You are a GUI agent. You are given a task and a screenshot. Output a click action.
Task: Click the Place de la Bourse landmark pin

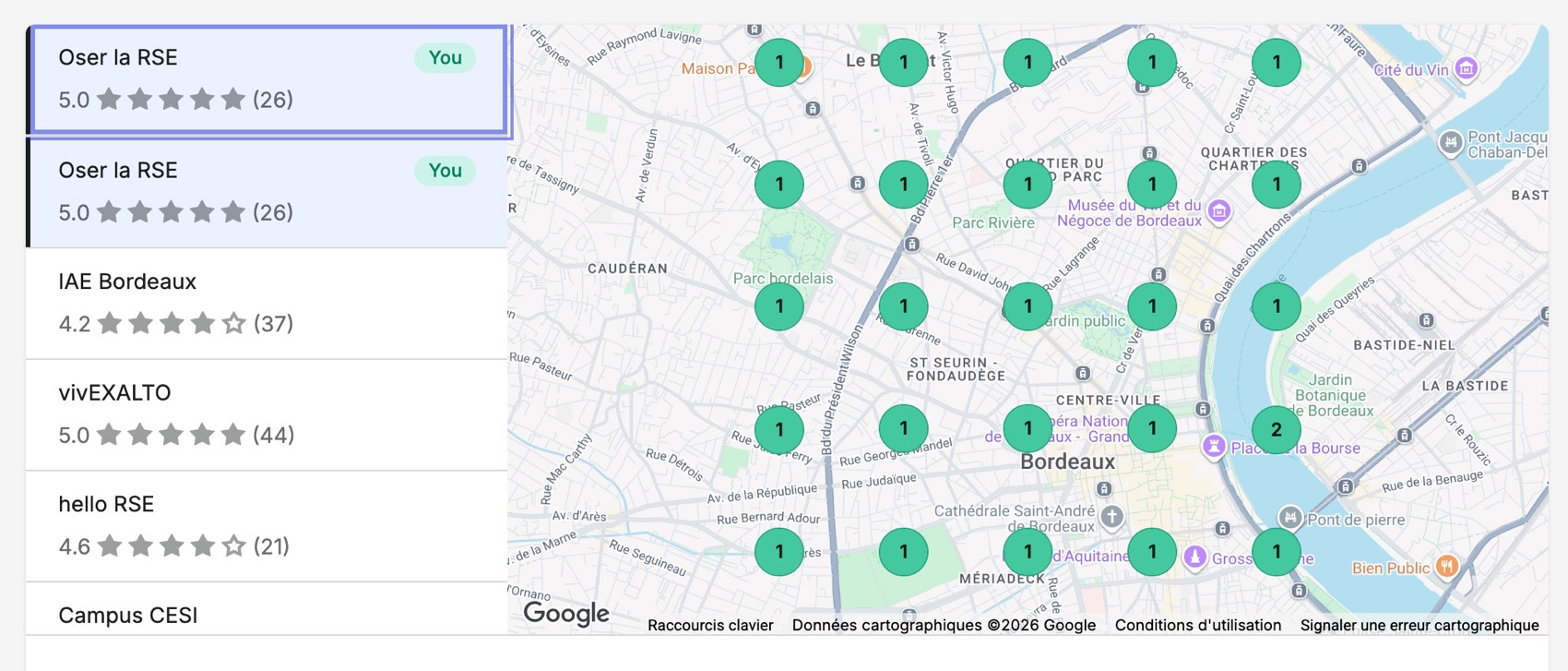[x=1214, y=446]
